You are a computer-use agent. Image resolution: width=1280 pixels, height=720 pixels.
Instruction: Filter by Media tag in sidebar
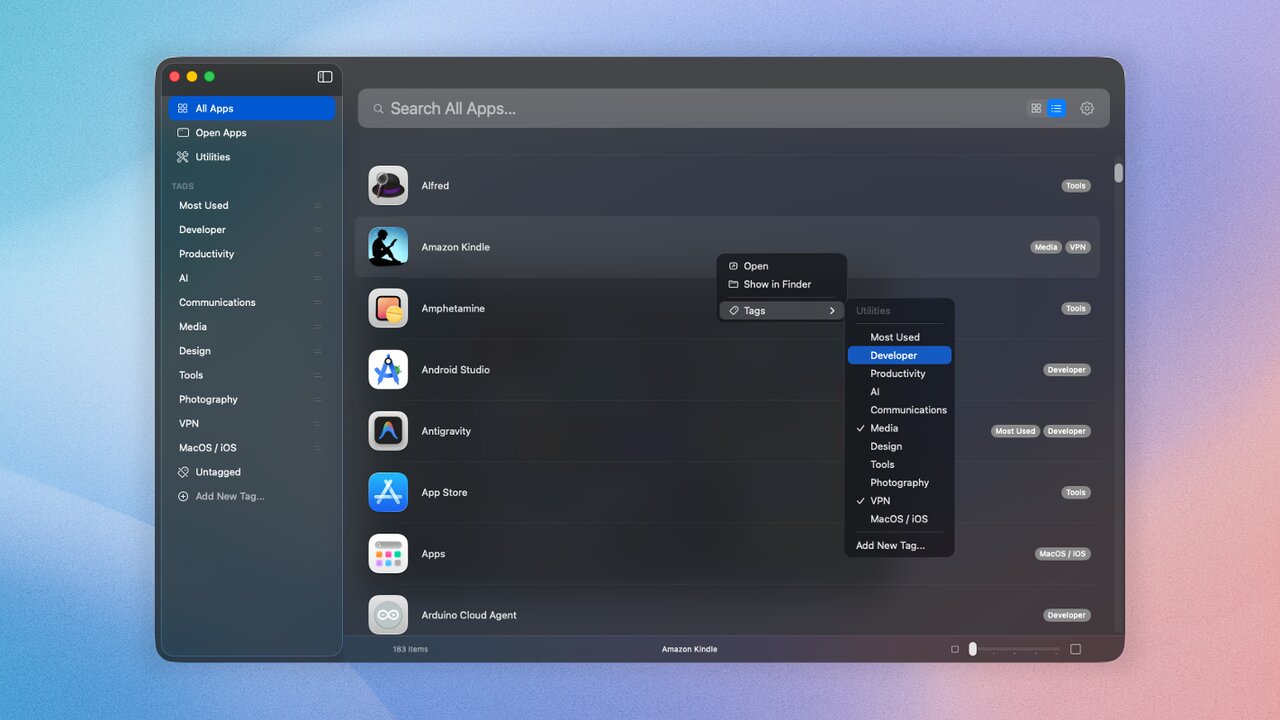coord(252,327)
